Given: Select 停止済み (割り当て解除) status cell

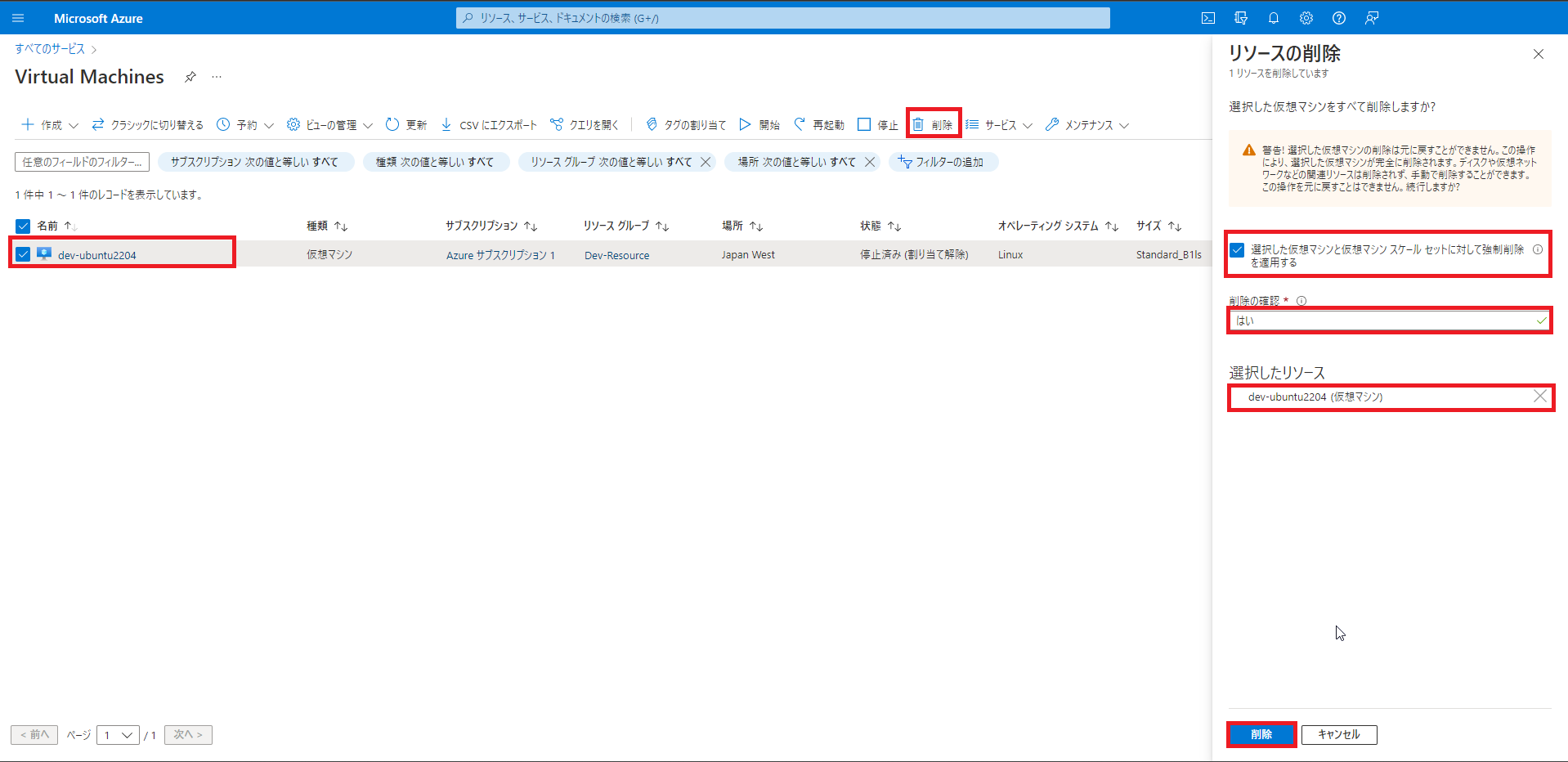Looking at the screenshot, I should coord(914,255).
